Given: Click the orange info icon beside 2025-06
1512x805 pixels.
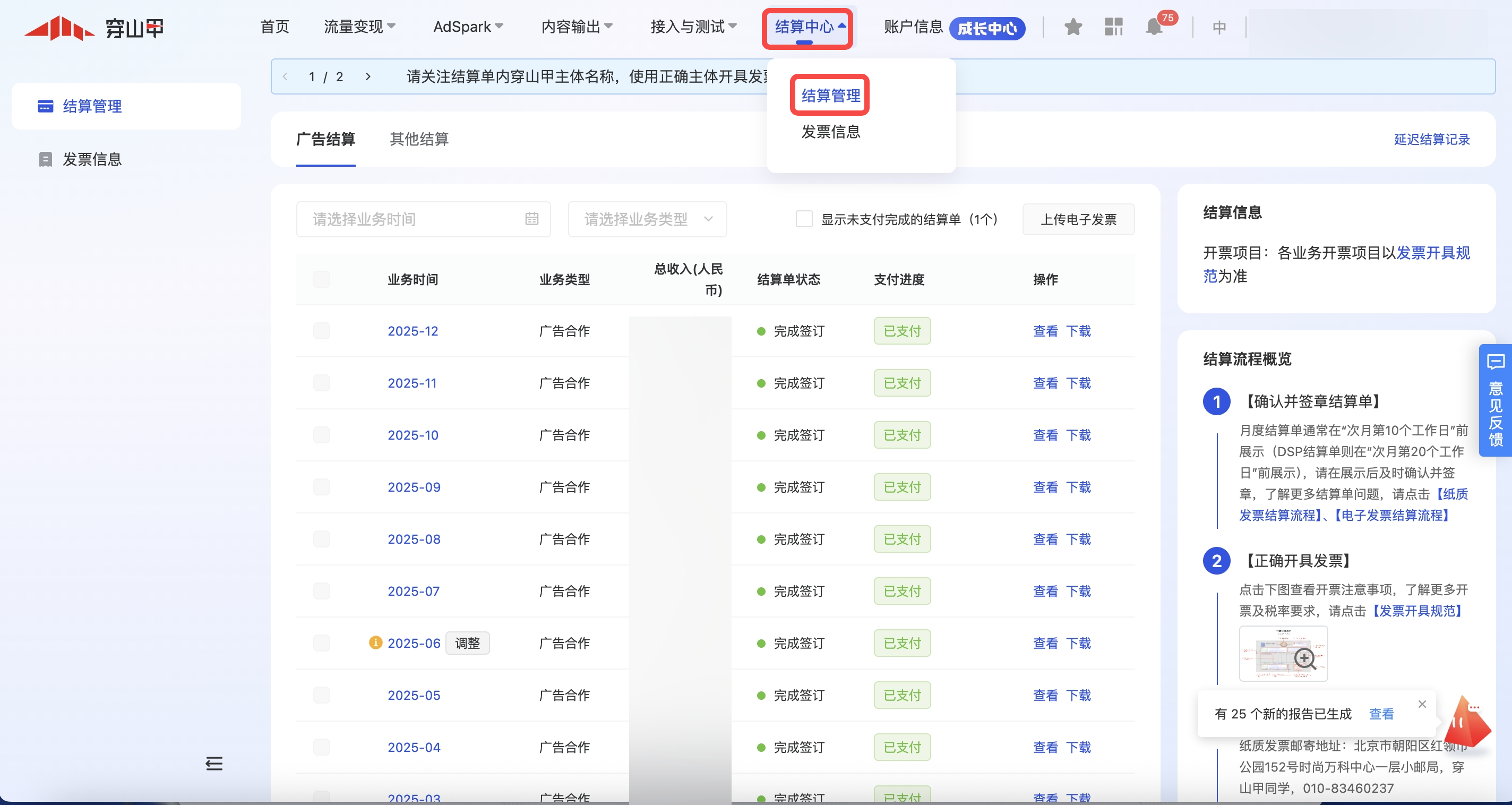Looking at the screenshot, I should [x=375, y=643].
